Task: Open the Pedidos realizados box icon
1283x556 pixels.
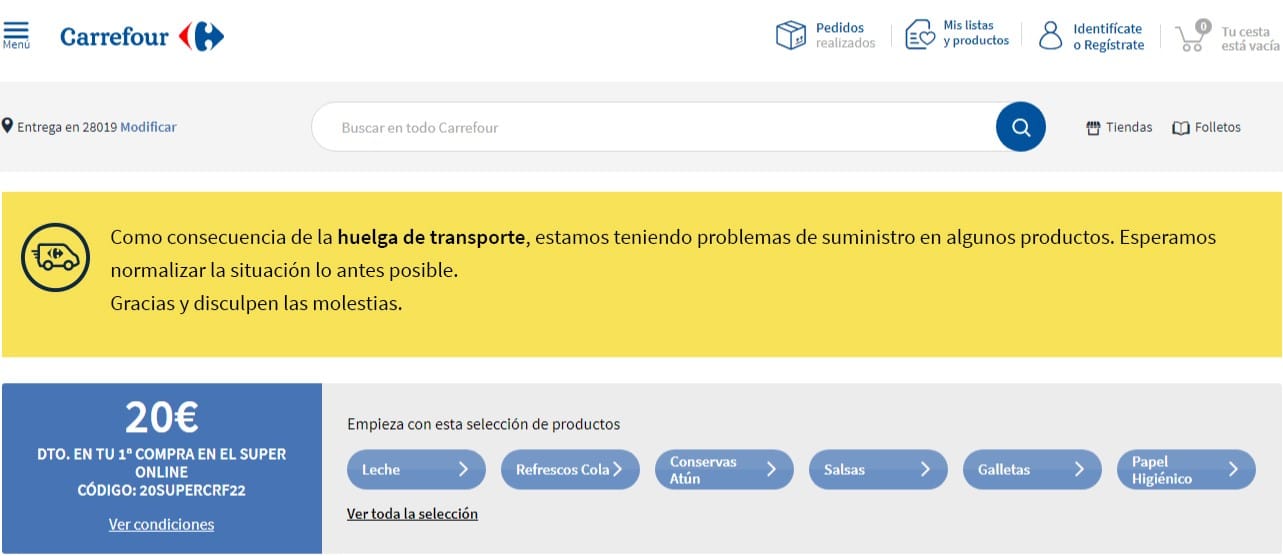Action: (791, 35)
